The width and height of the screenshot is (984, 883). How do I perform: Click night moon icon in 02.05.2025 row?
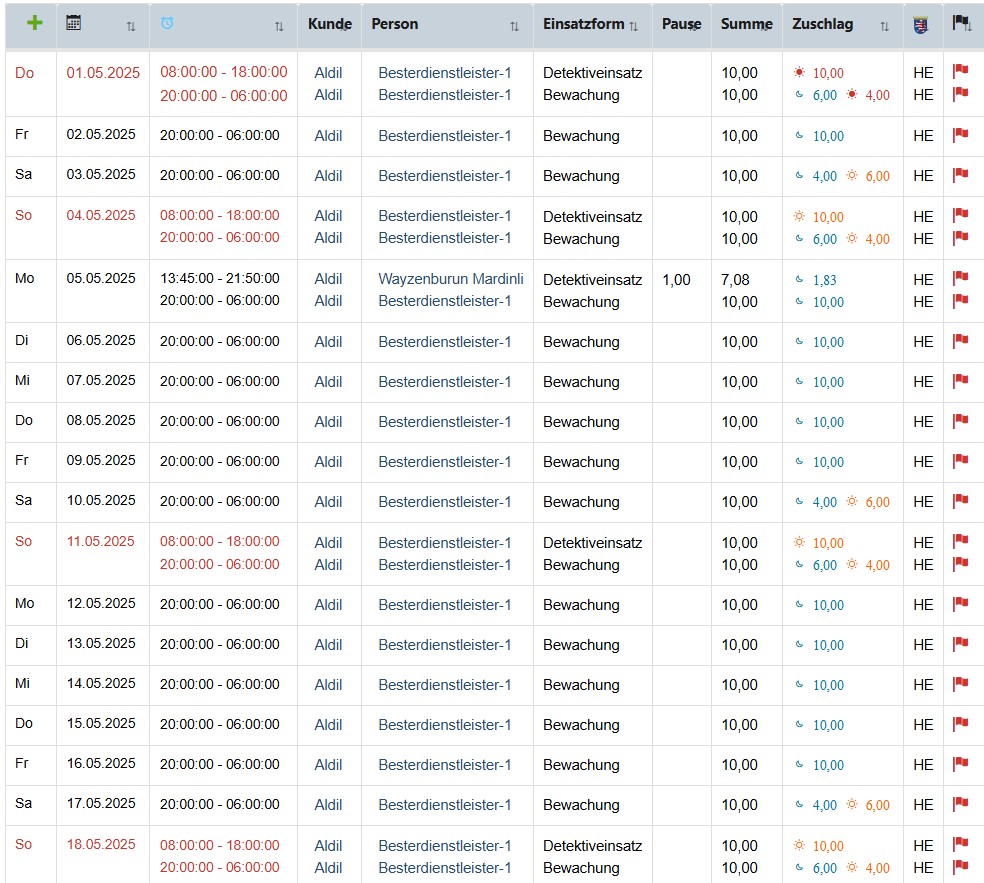pos(799,135)
